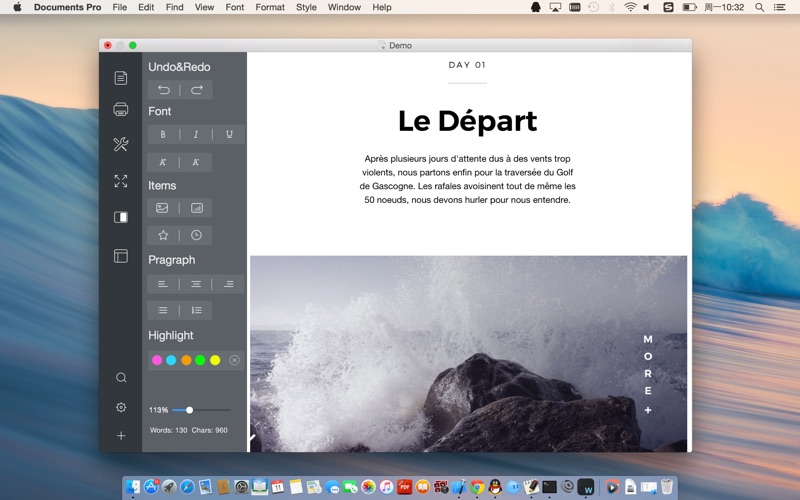
Task: Remove highlight with the circled X button
Action: click(234, 360)
